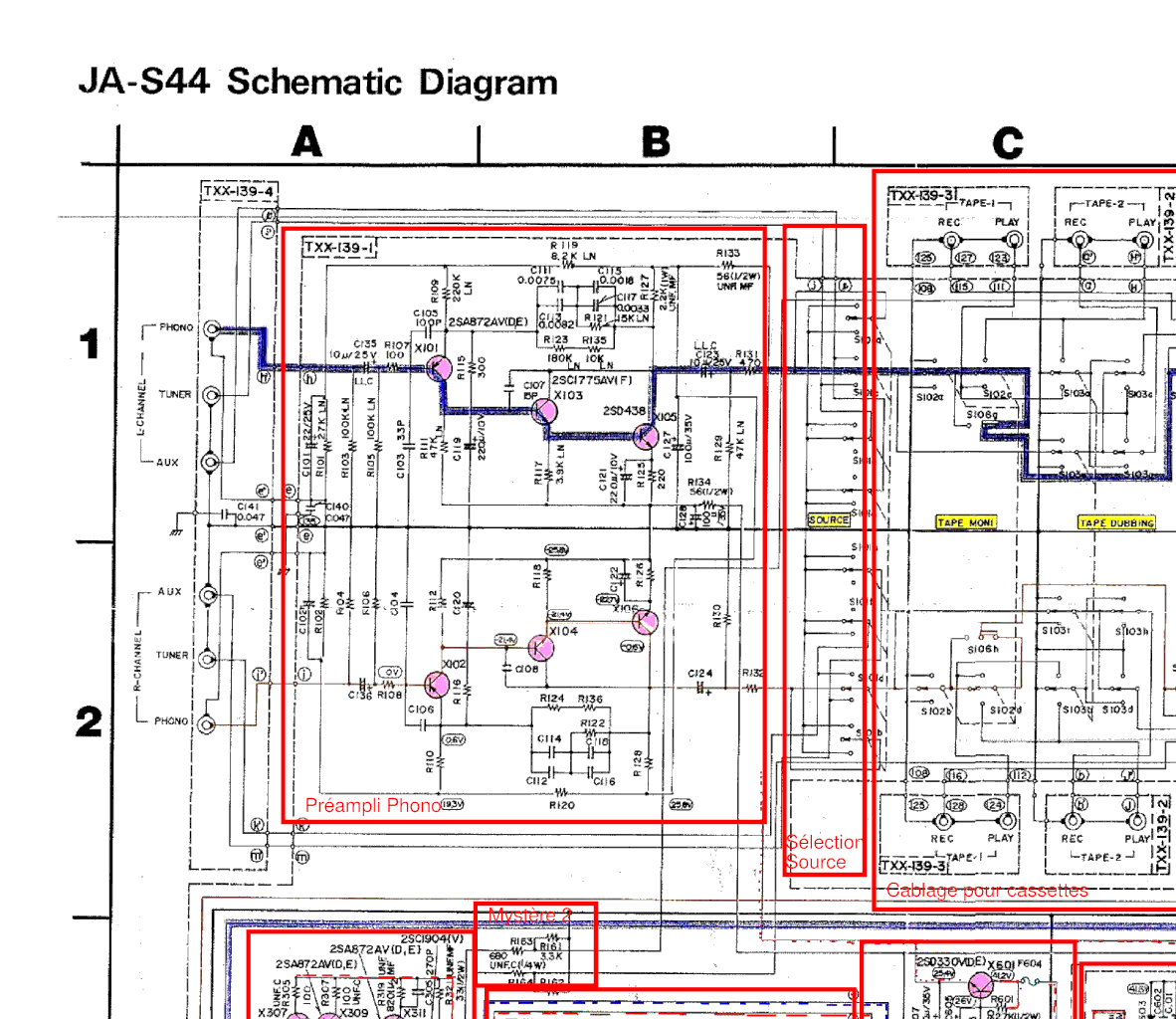Viewport: 1176px width, 1019px height.
Task: Click row marker '2'
Action: coord(89,721)
